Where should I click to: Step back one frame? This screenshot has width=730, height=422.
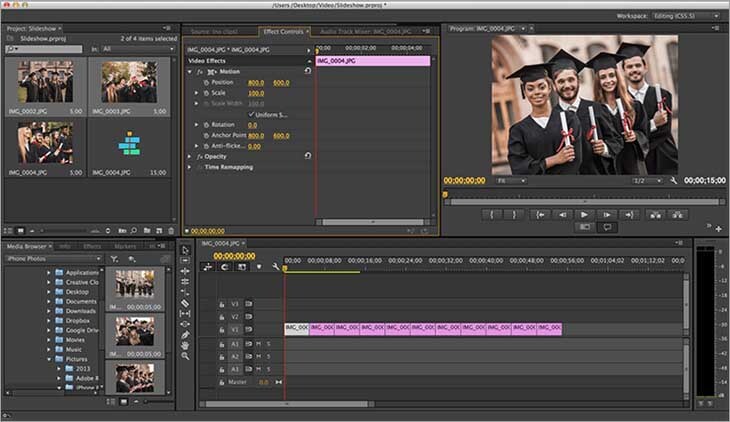[x=562, y=215]
